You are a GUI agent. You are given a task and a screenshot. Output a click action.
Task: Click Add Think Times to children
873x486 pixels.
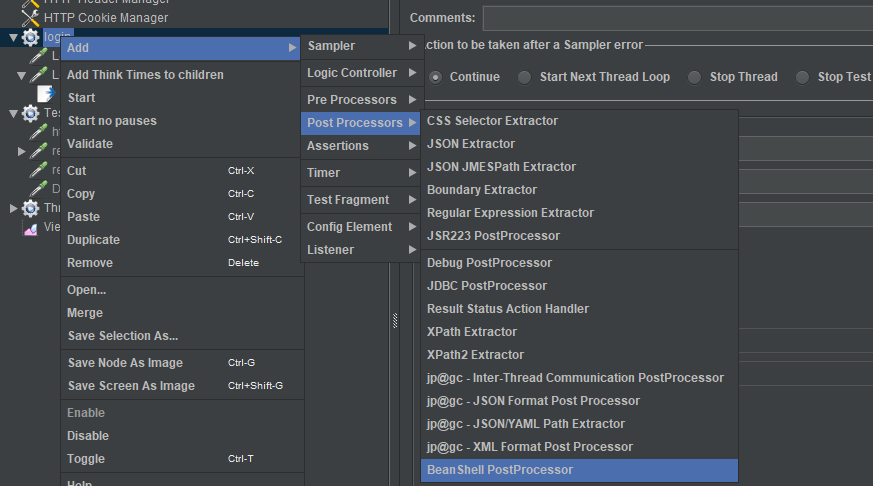click(x=145, y=75)
